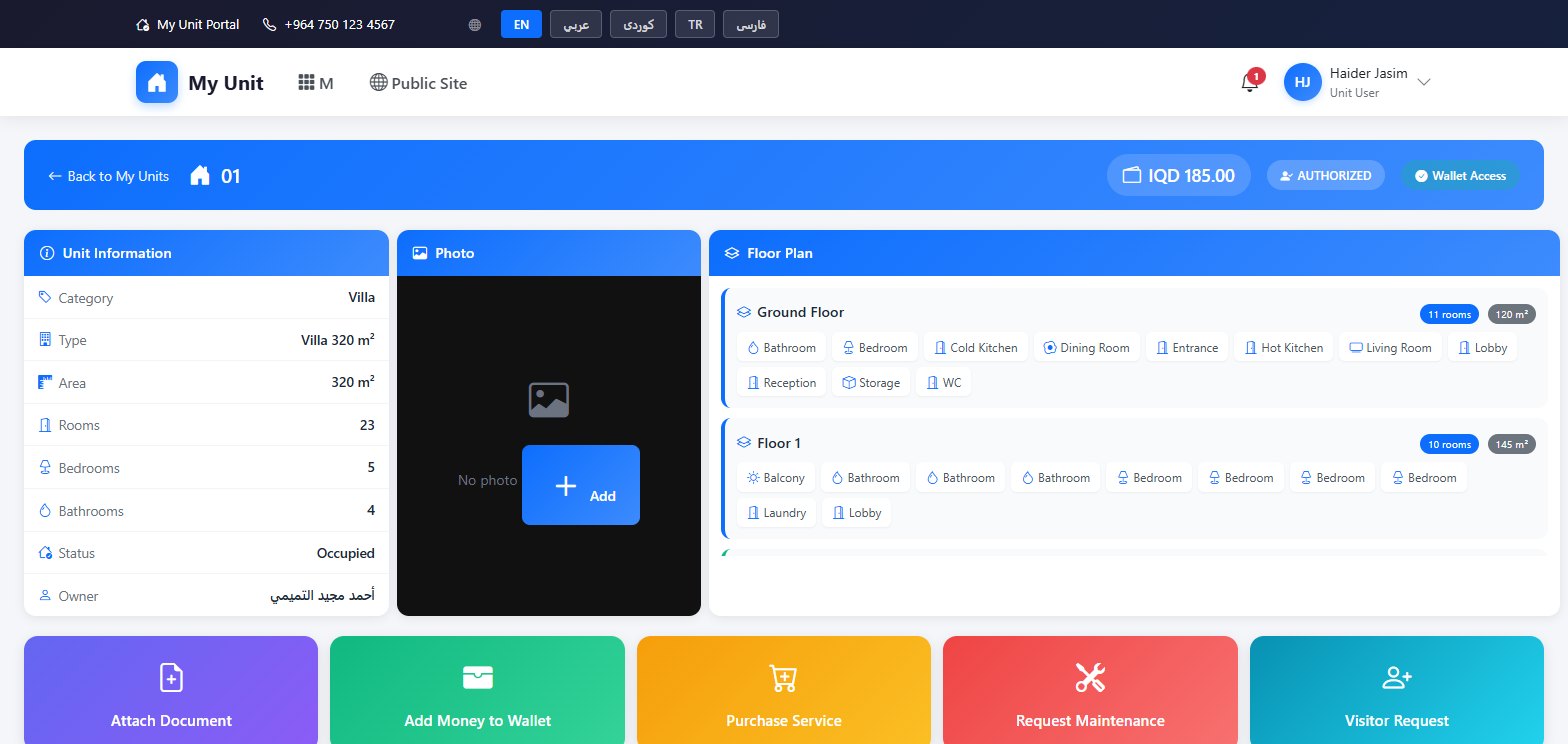The image size is (1568, 744).
Task: Click the Attach Document file icon
Action: point(171,677)
